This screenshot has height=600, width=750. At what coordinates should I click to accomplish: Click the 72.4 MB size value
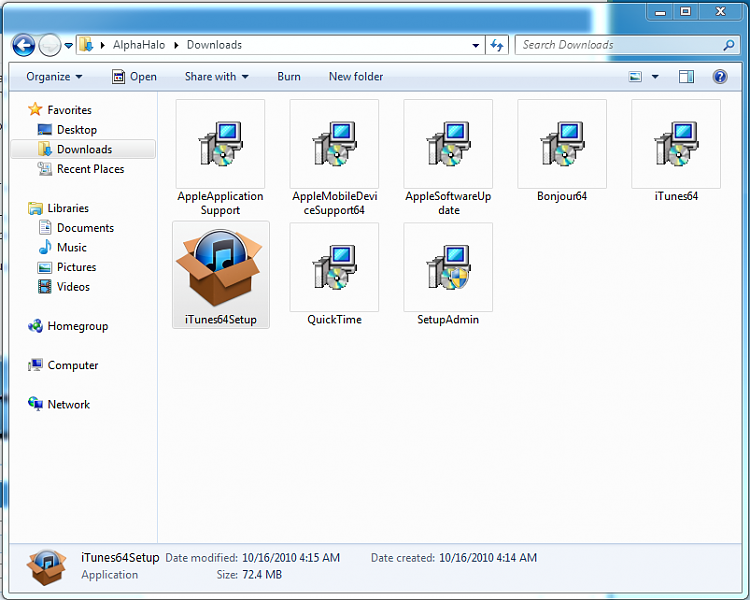tap(262, 575)
